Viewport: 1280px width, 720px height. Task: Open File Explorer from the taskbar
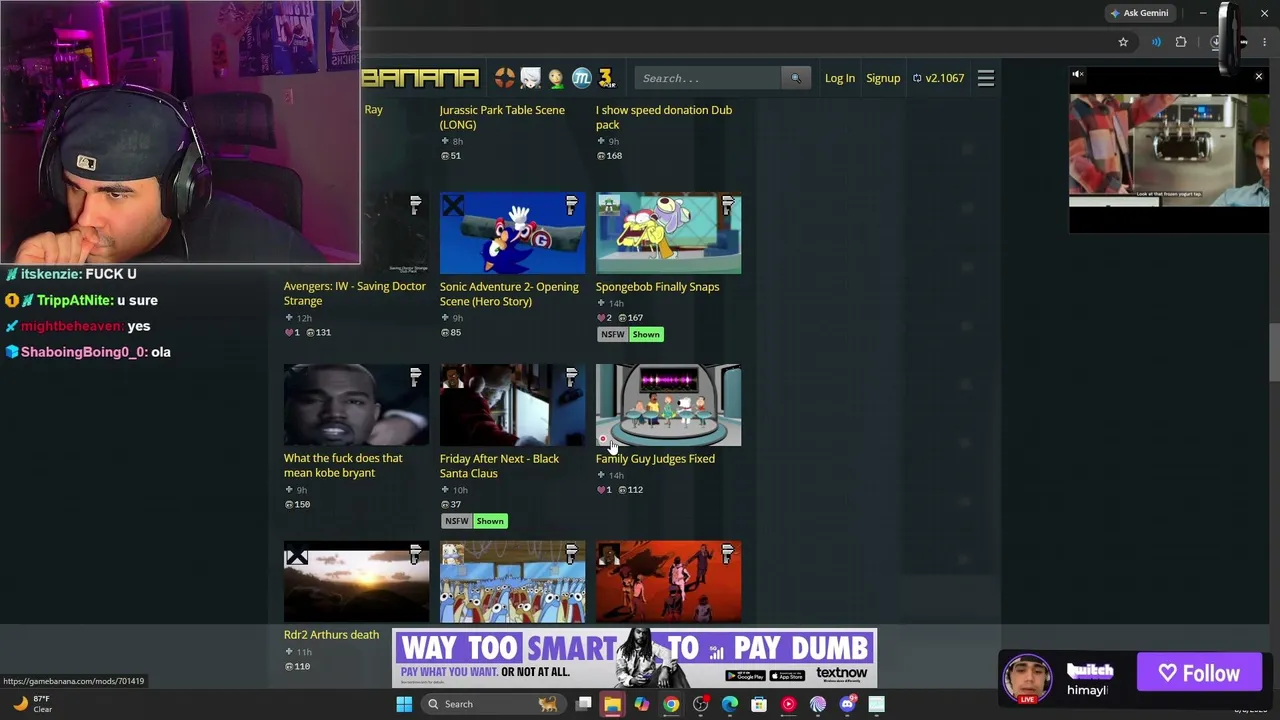click(612, 704)
